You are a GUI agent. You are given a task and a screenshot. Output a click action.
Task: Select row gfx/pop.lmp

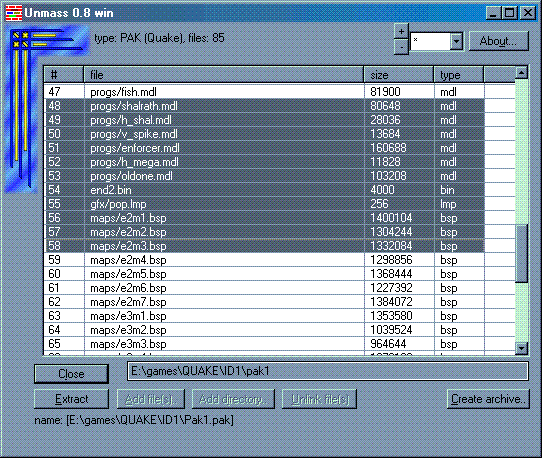[x=264, y=204]
